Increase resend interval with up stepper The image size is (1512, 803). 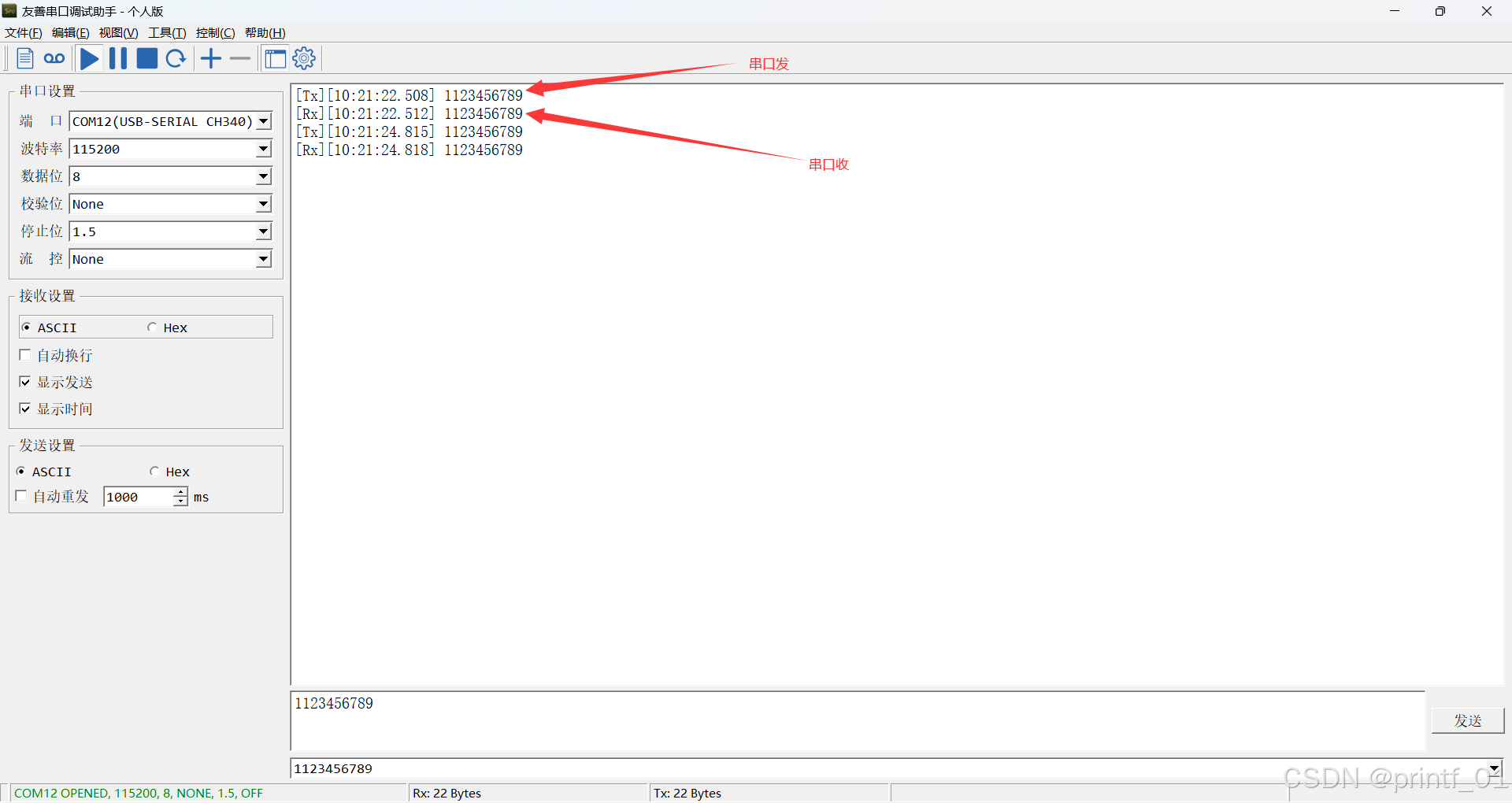point(180,492)
